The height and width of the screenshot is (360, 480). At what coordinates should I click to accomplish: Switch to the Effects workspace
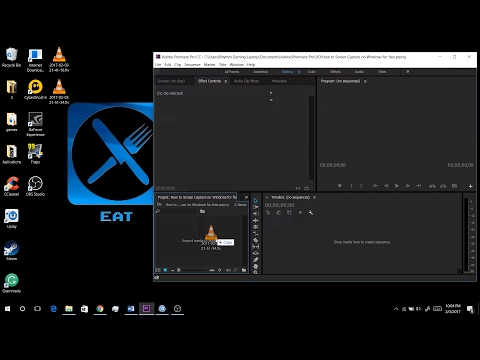click(x=335, y=72)
